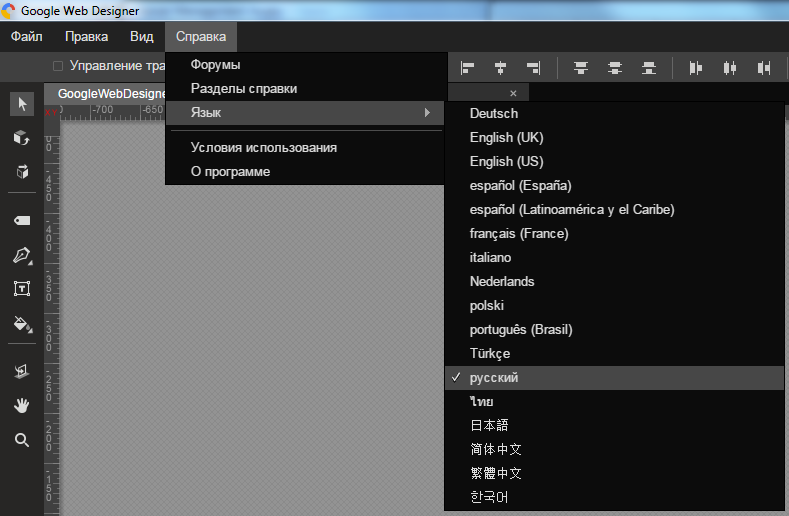Select the Pen tool
The width and height of the screenshot is (789, 516).
click(22, 256)
